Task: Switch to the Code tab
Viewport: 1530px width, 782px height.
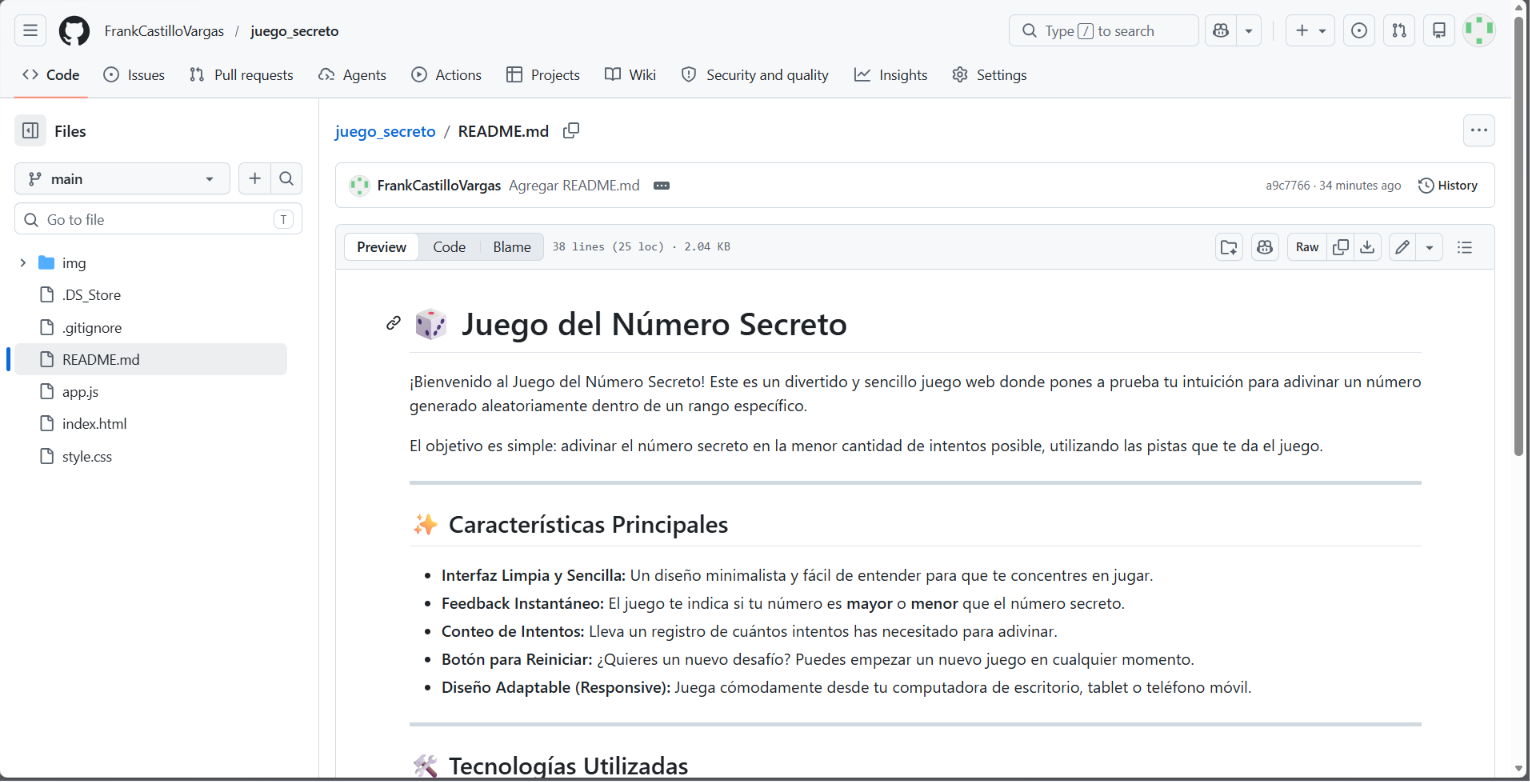Action: [x=51, y=75]
